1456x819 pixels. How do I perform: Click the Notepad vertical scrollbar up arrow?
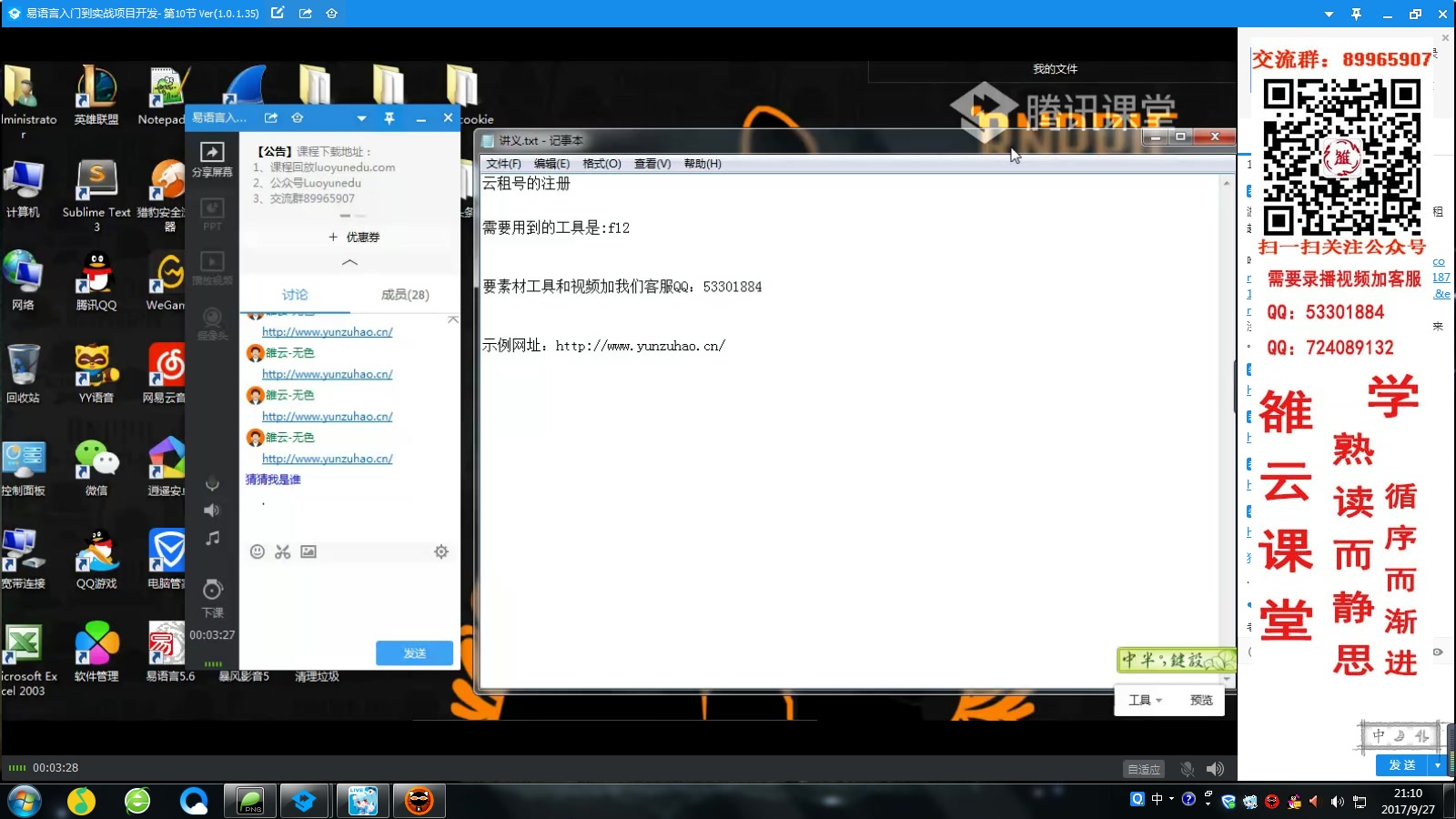tap(1227, 183)
